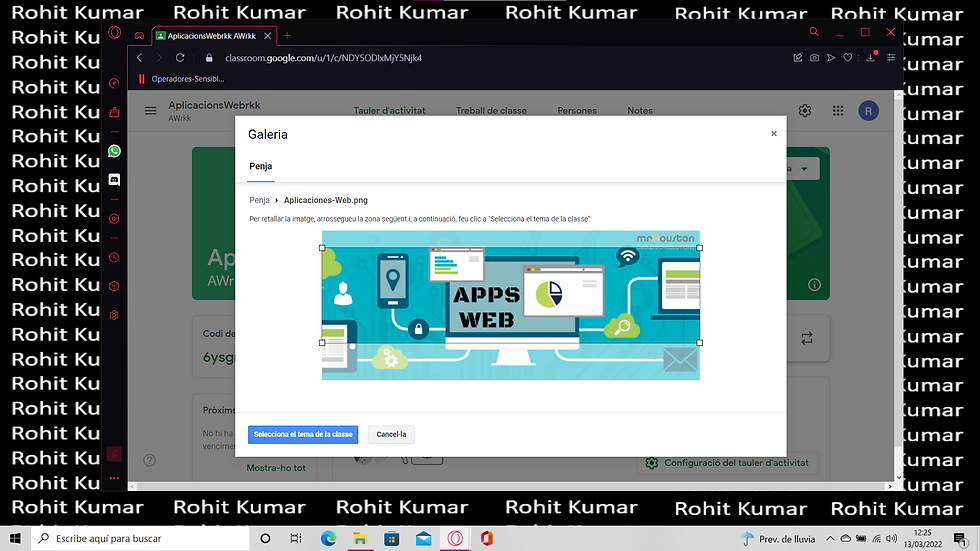980x551 pixels.
Task: Open Configuració del tauler d'activitat
Action: tap(727, 463)
